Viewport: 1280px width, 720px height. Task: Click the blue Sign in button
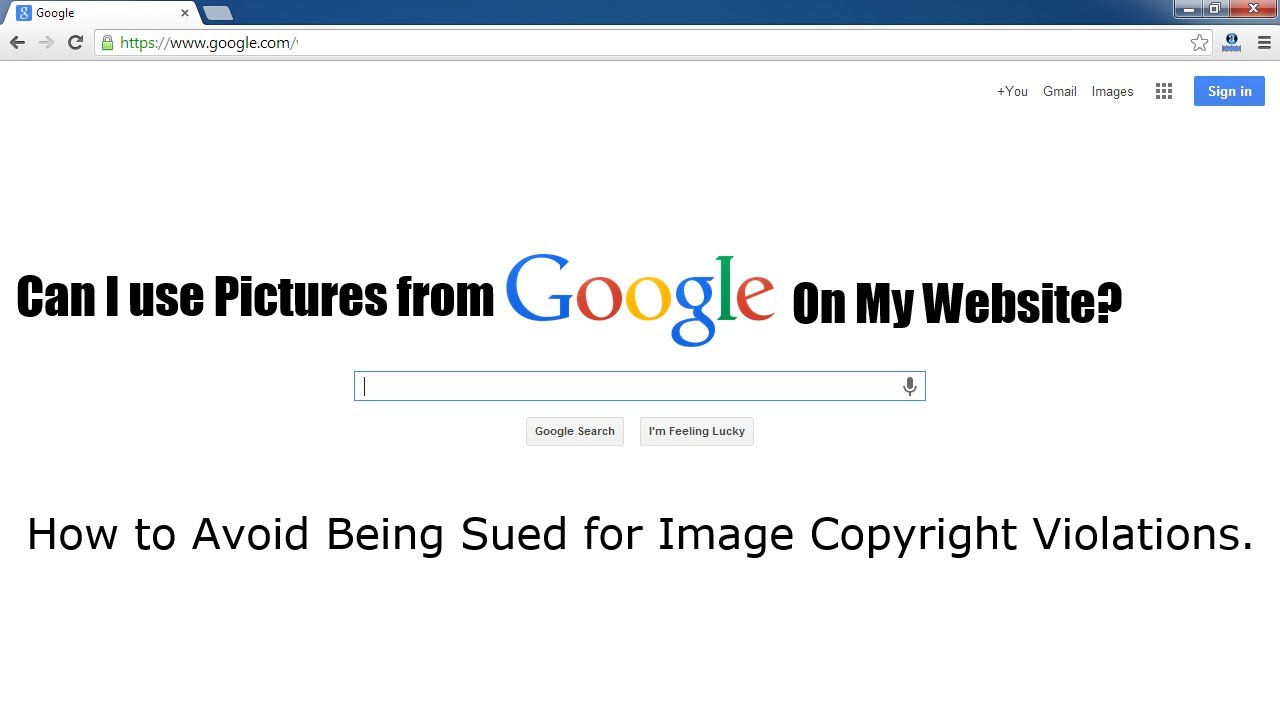pos(1229,91)
